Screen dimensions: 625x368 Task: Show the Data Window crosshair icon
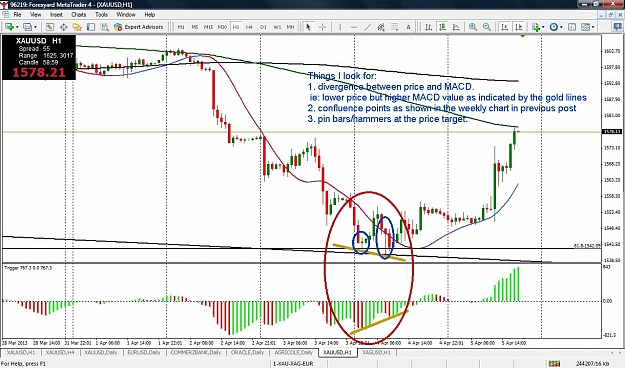[63, 27]
